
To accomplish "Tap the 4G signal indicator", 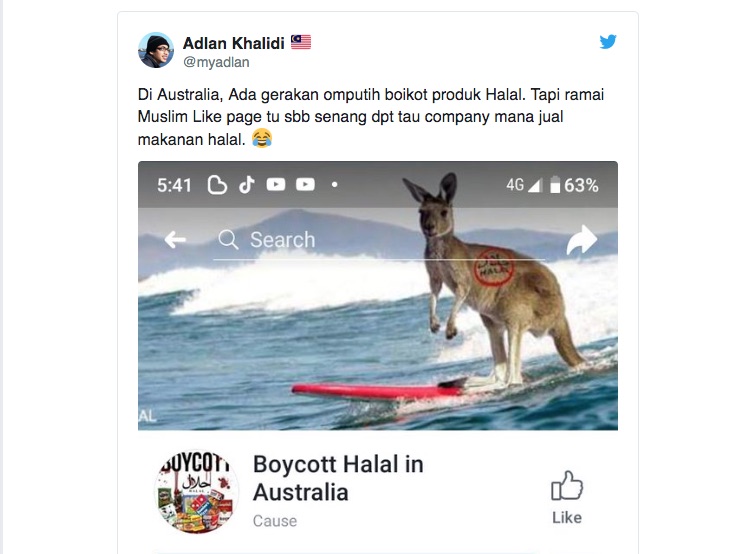I will (524, 185).
